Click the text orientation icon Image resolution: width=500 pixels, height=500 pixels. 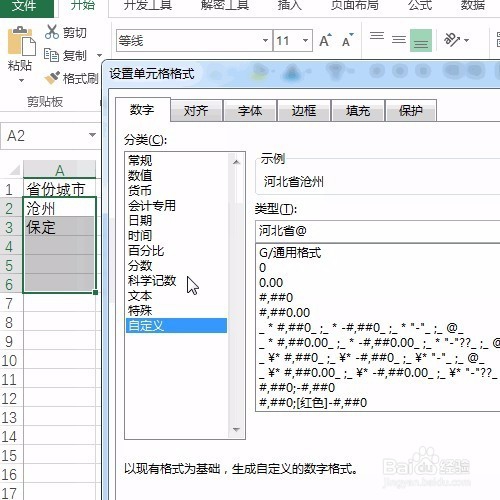coord(451,40)
